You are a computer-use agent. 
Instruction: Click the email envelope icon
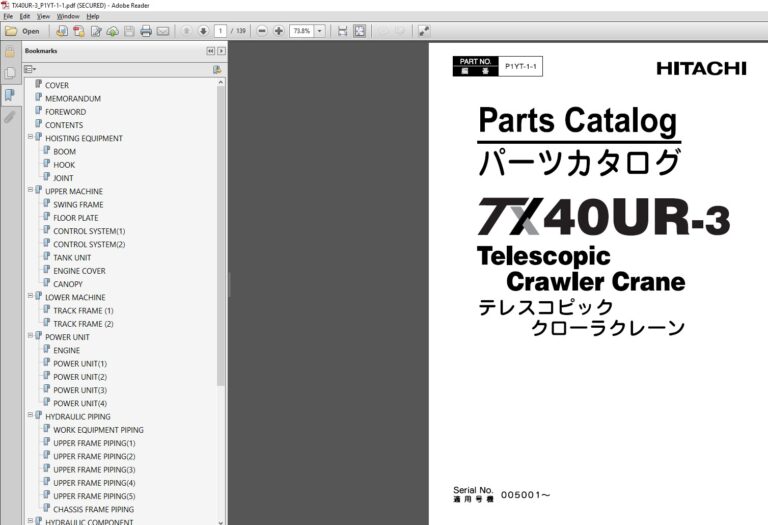[163, 31]
